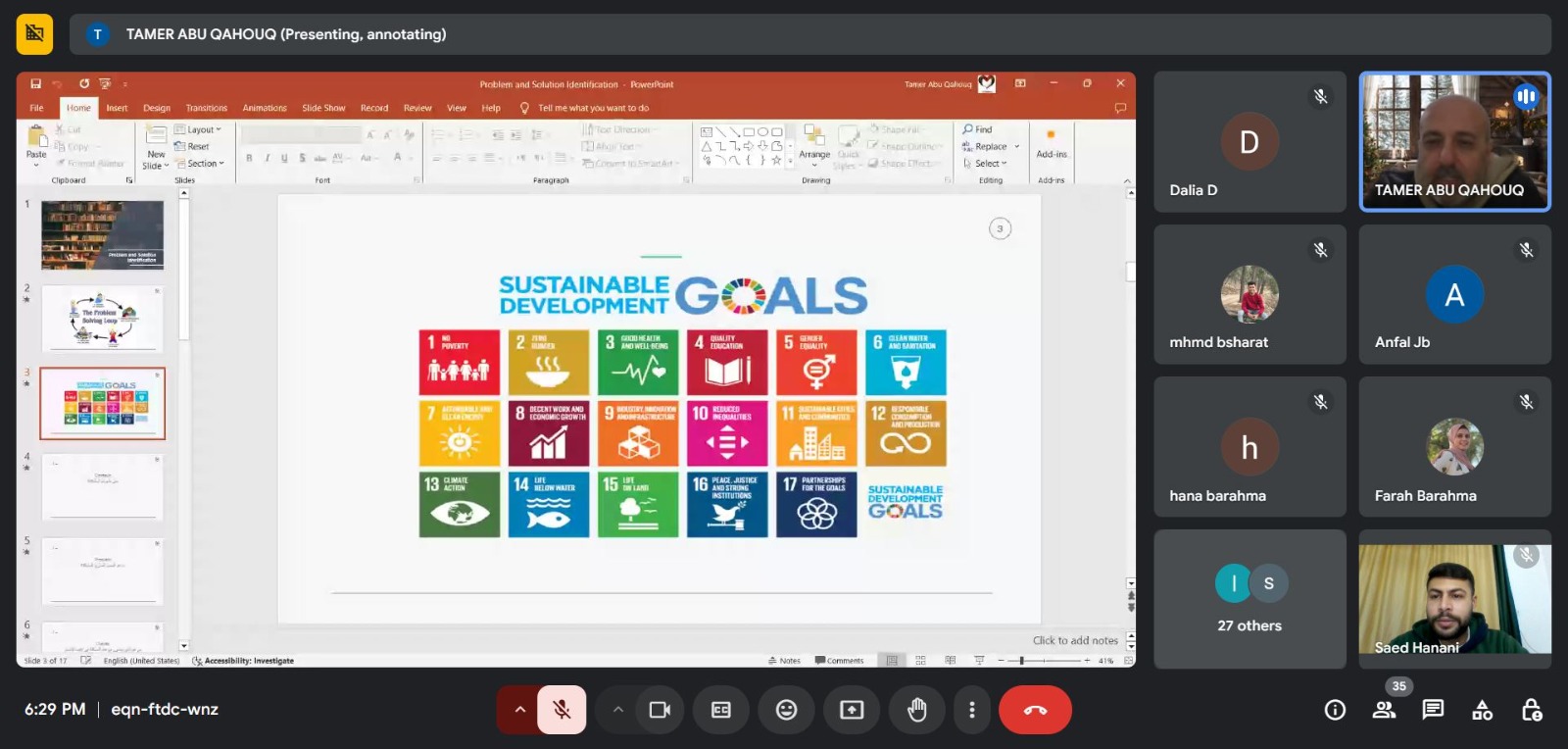This screenshot has height=749, width=1568.
Task: Open the three-dot more options menu
Action: pyautogui.click(x=971, y=710)
